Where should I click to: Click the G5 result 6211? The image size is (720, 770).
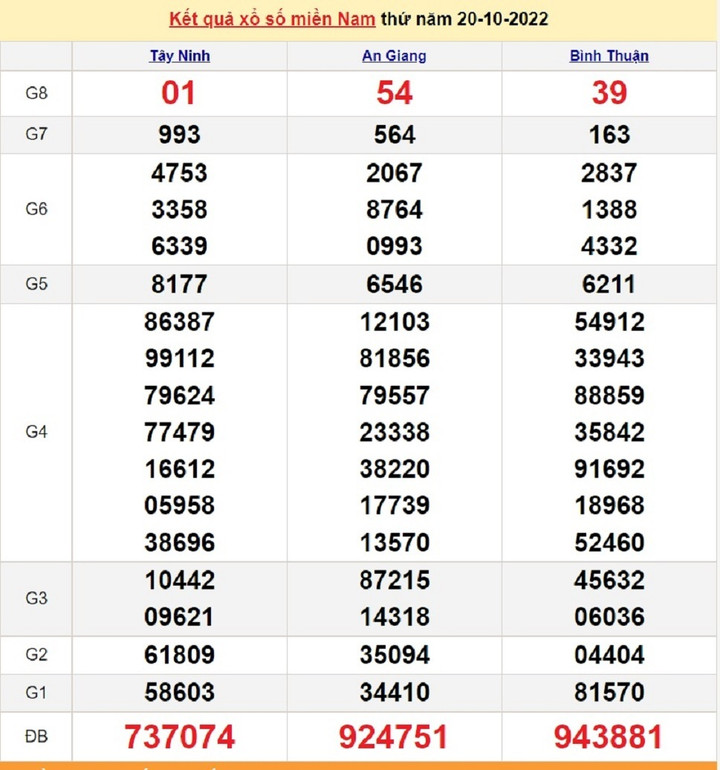pos(609,284)
